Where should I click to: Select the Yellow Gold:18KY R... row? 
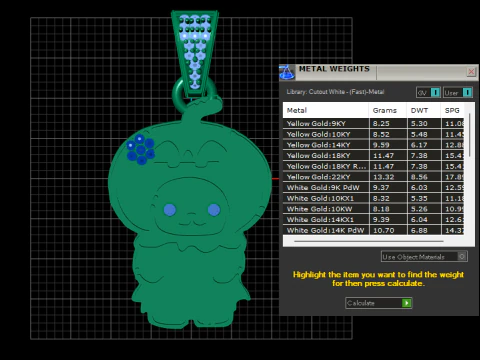373,166
